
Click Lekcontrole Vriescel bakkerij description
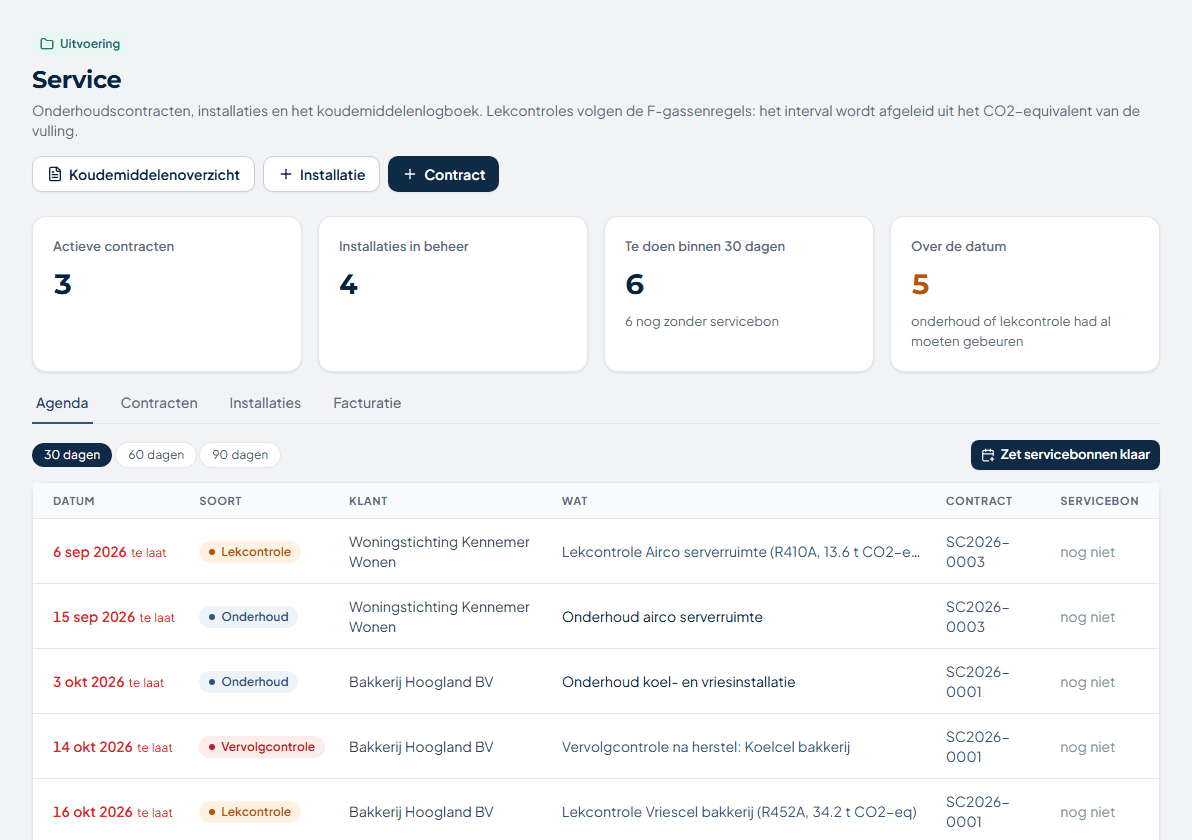(739, 812)
